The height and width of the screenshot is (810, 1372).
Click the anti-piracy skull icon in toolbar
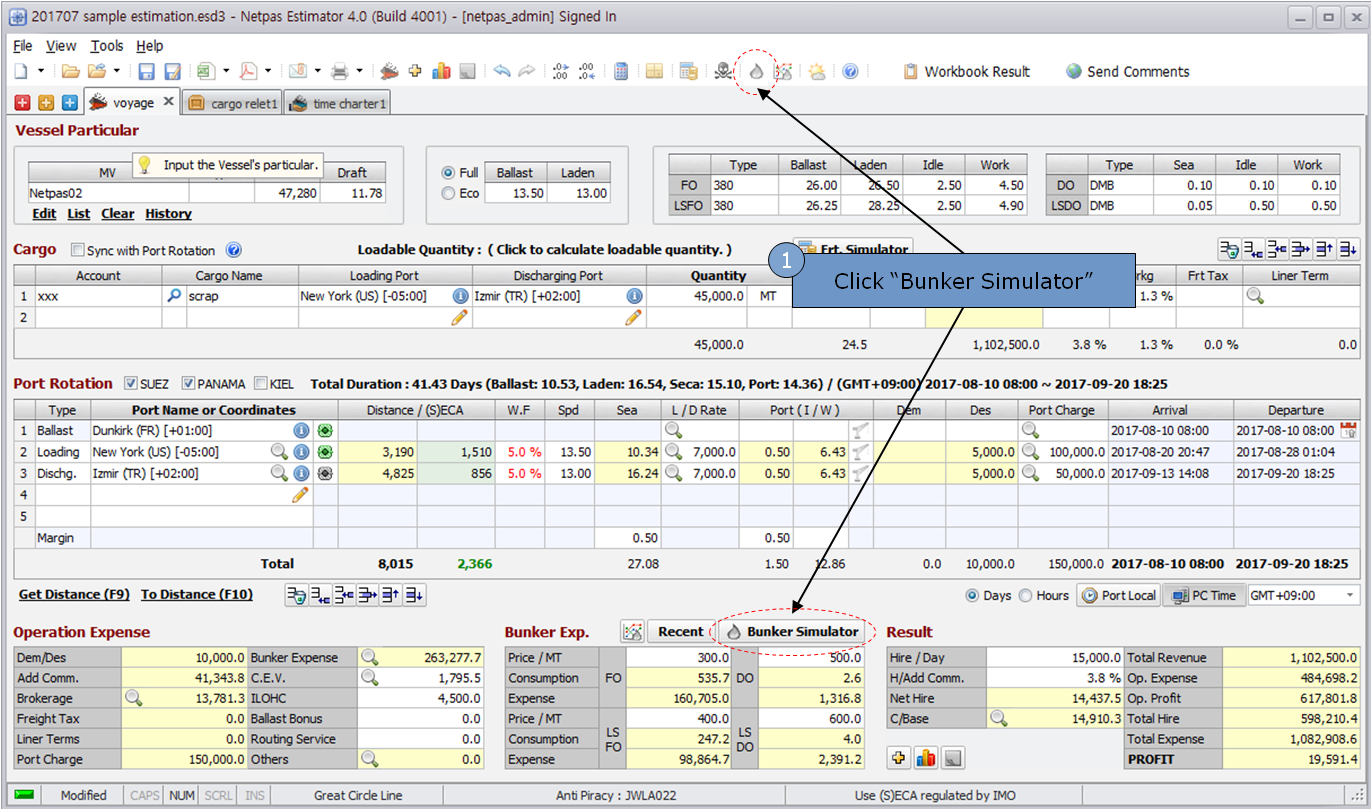point(722,71)
